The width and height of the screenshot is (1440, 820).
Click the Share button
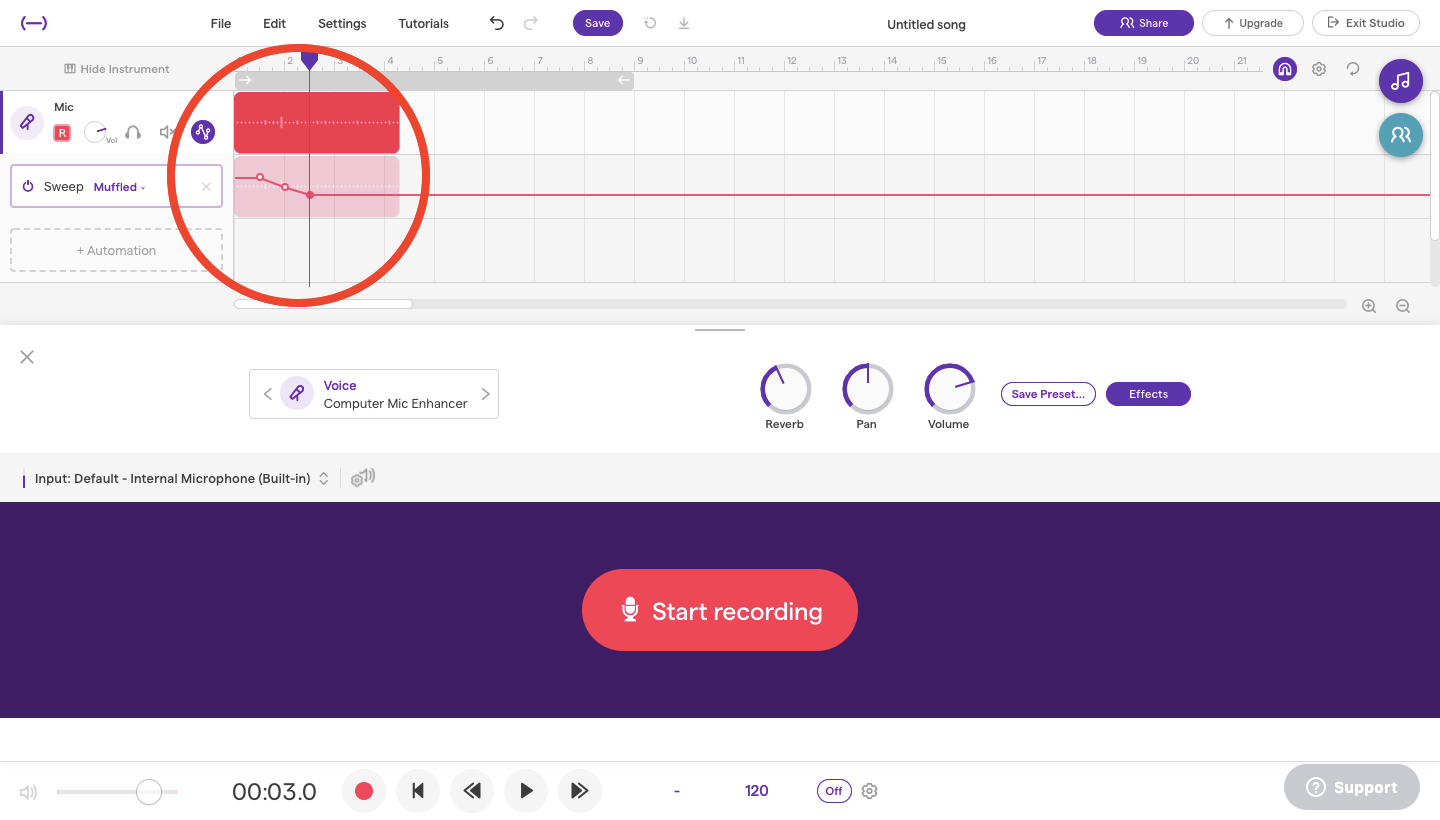click(x=1143, y=23)
